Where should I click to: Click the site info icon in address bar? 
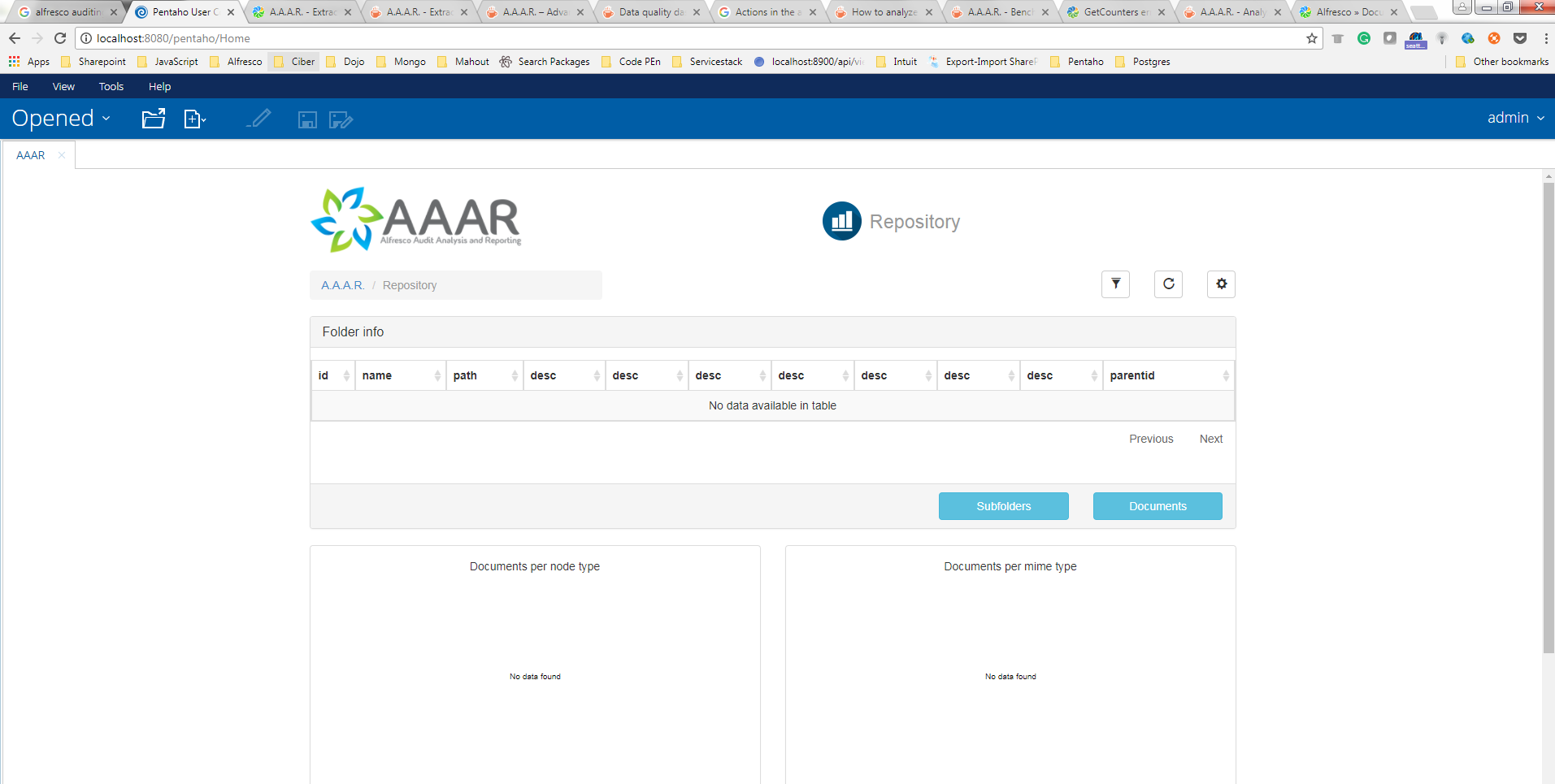tap(86, 38)
